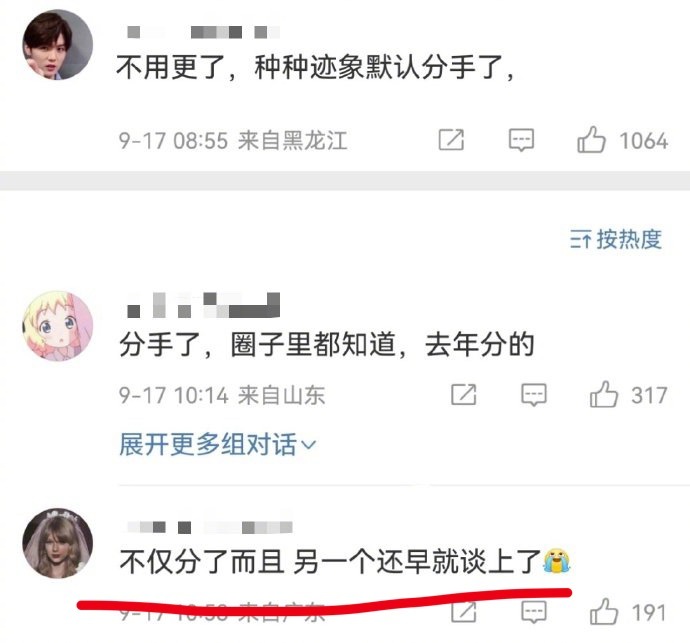
Task: Reply to the Shandong comment
Action: click(x=534, y=394)
